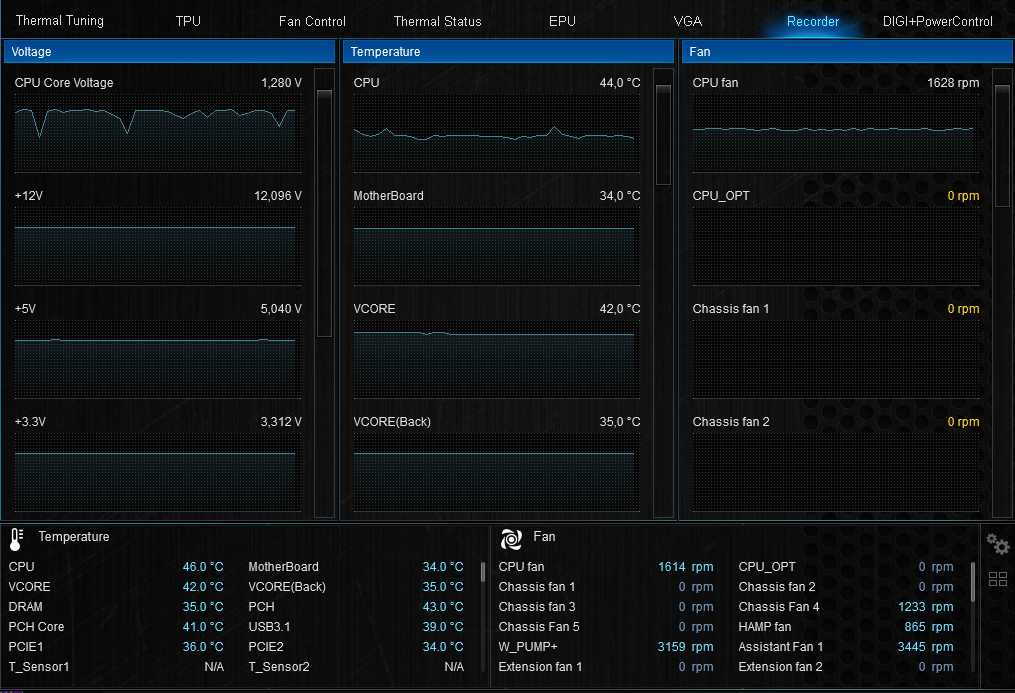
Task: Click the CPU fan rpm graph
Action: pyautogui.click(x=836, y=133)
